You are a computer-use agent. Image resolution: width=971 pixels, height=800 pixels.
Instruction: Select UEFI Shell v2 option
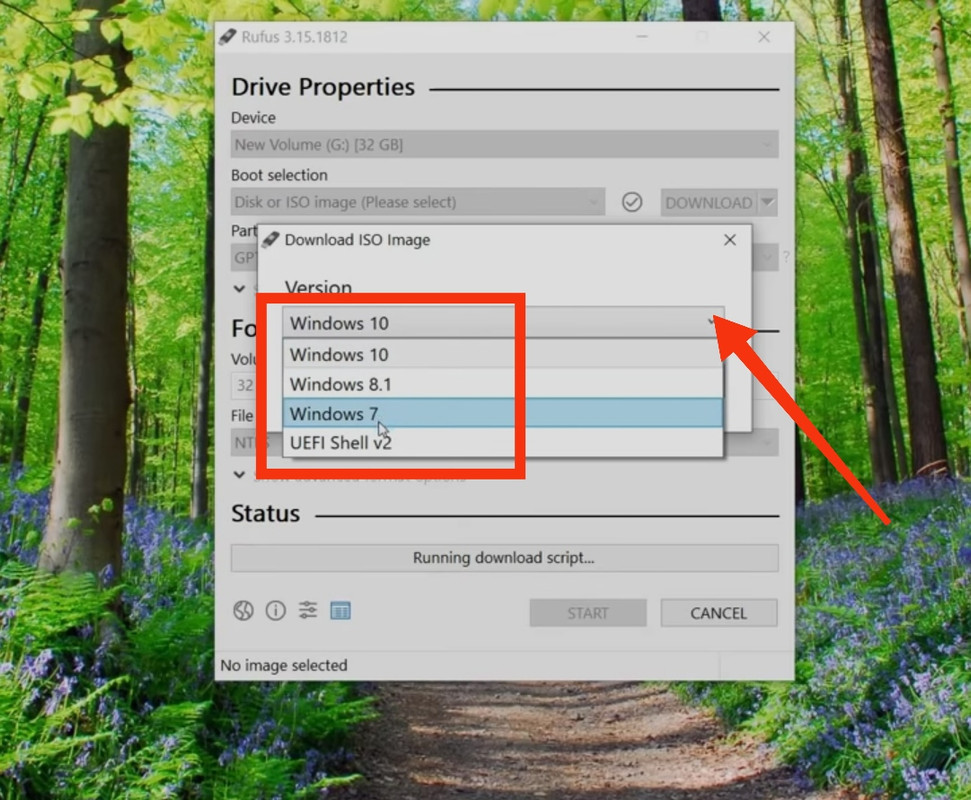pyautogui.click(x=502, y=442)
